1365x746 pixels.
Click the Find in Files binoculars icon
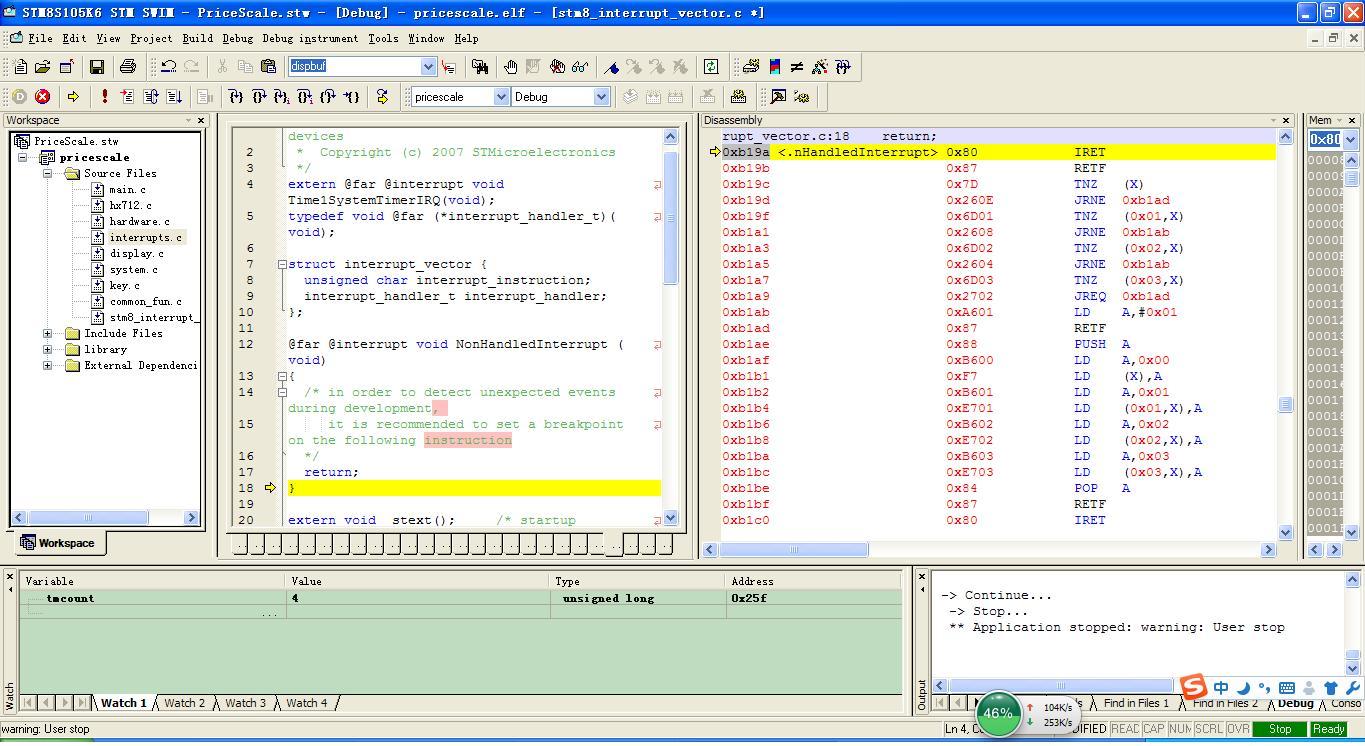click(480, 67)
